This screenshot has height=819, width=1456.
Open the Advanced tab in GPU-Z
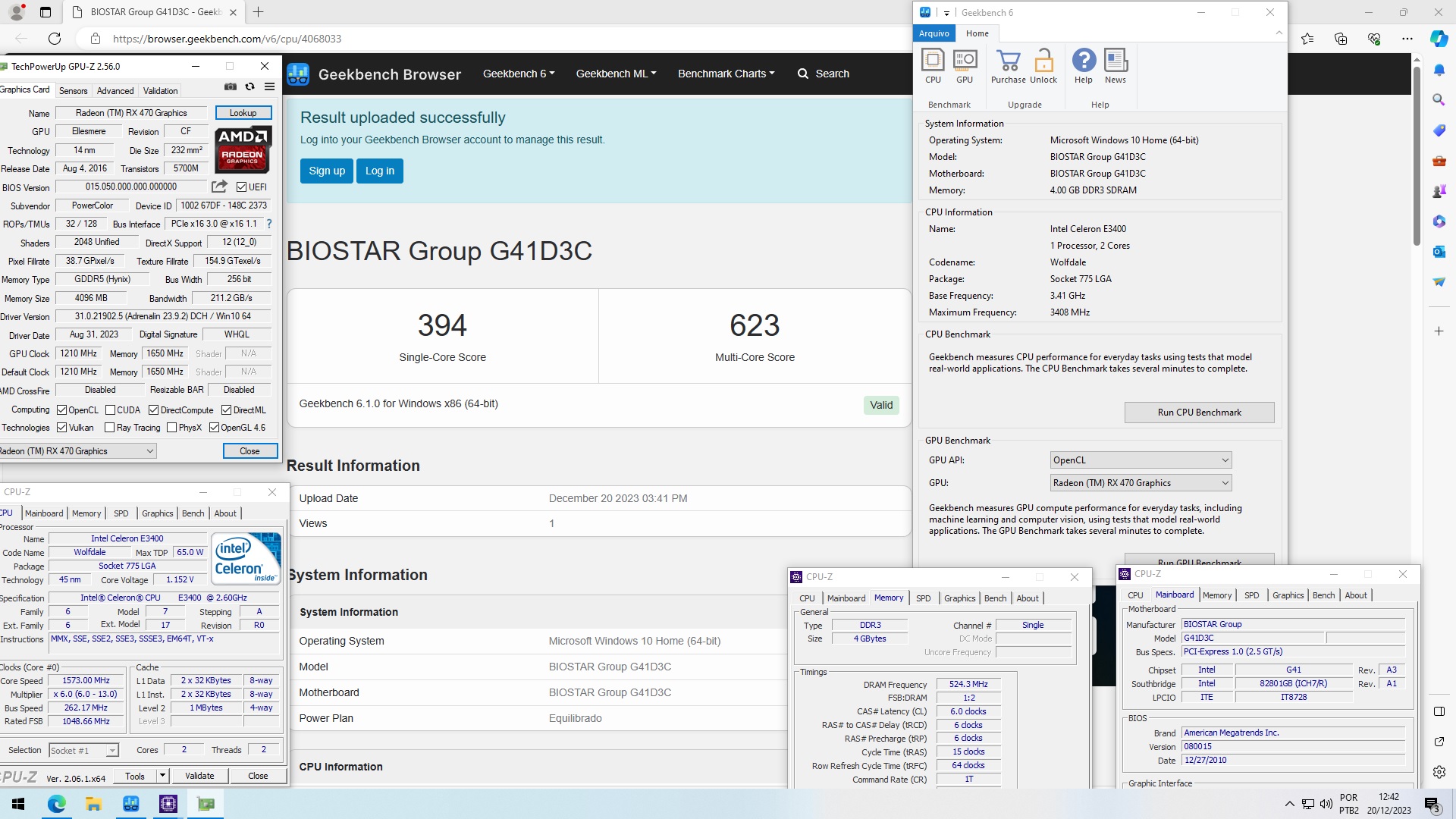point(115,91)
